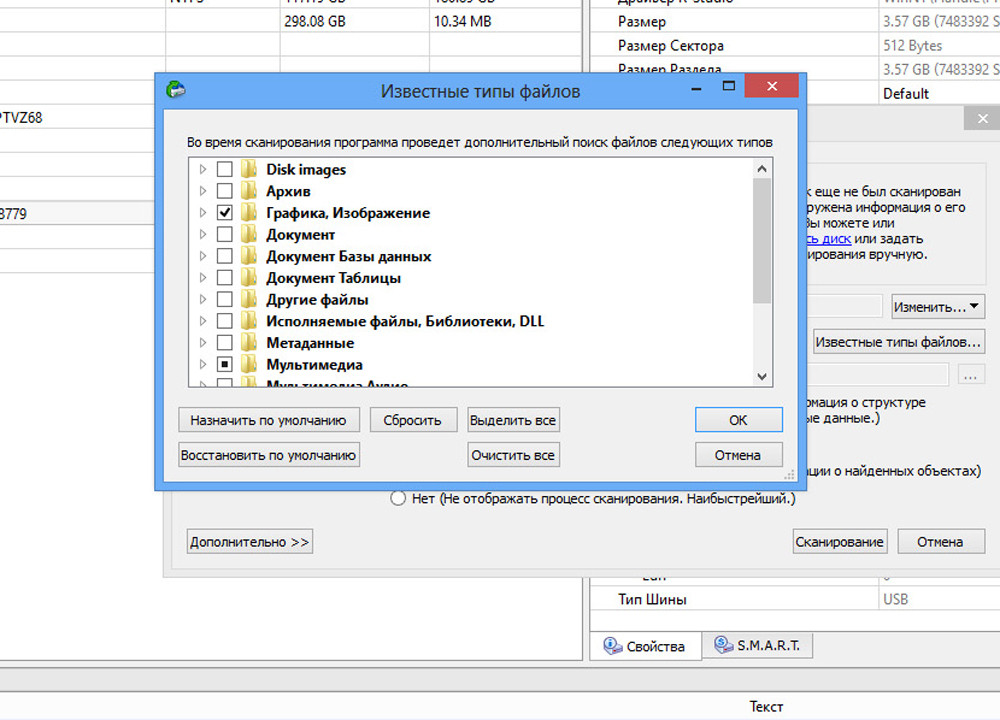
Task: Uncheck the Графика, Изображение checkbox
Action: [225, 213]
